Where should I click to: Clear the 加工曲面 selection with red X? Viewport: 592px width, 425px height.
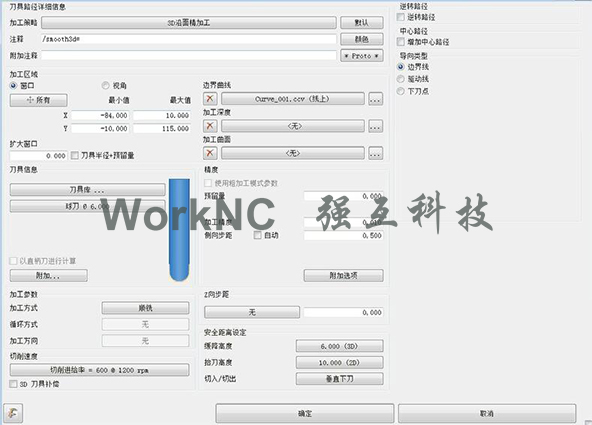(210, 153)
